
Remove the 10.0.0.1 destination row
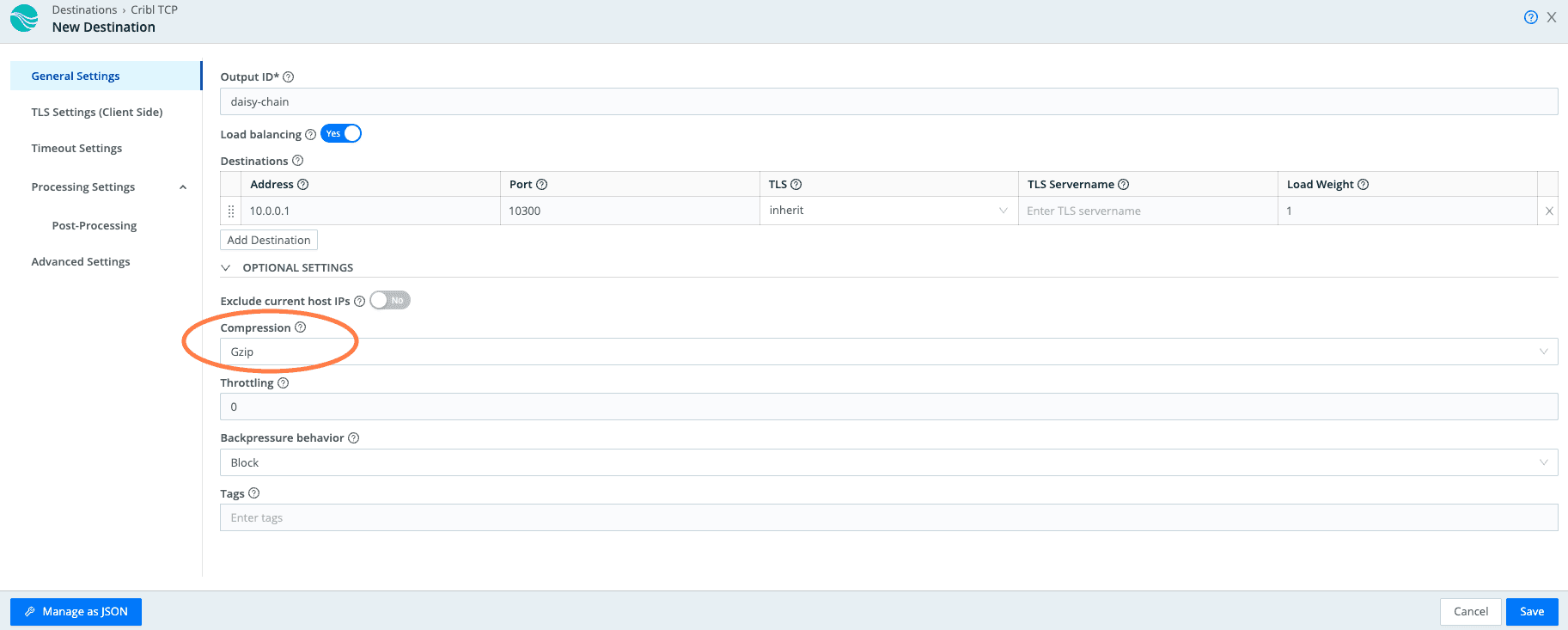(1549, 211)
